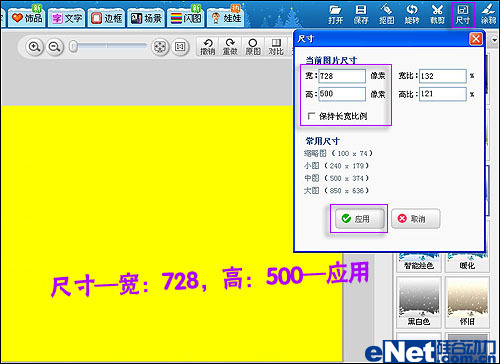Select the 黑白色 effect thumbnail

coord(419,303)
